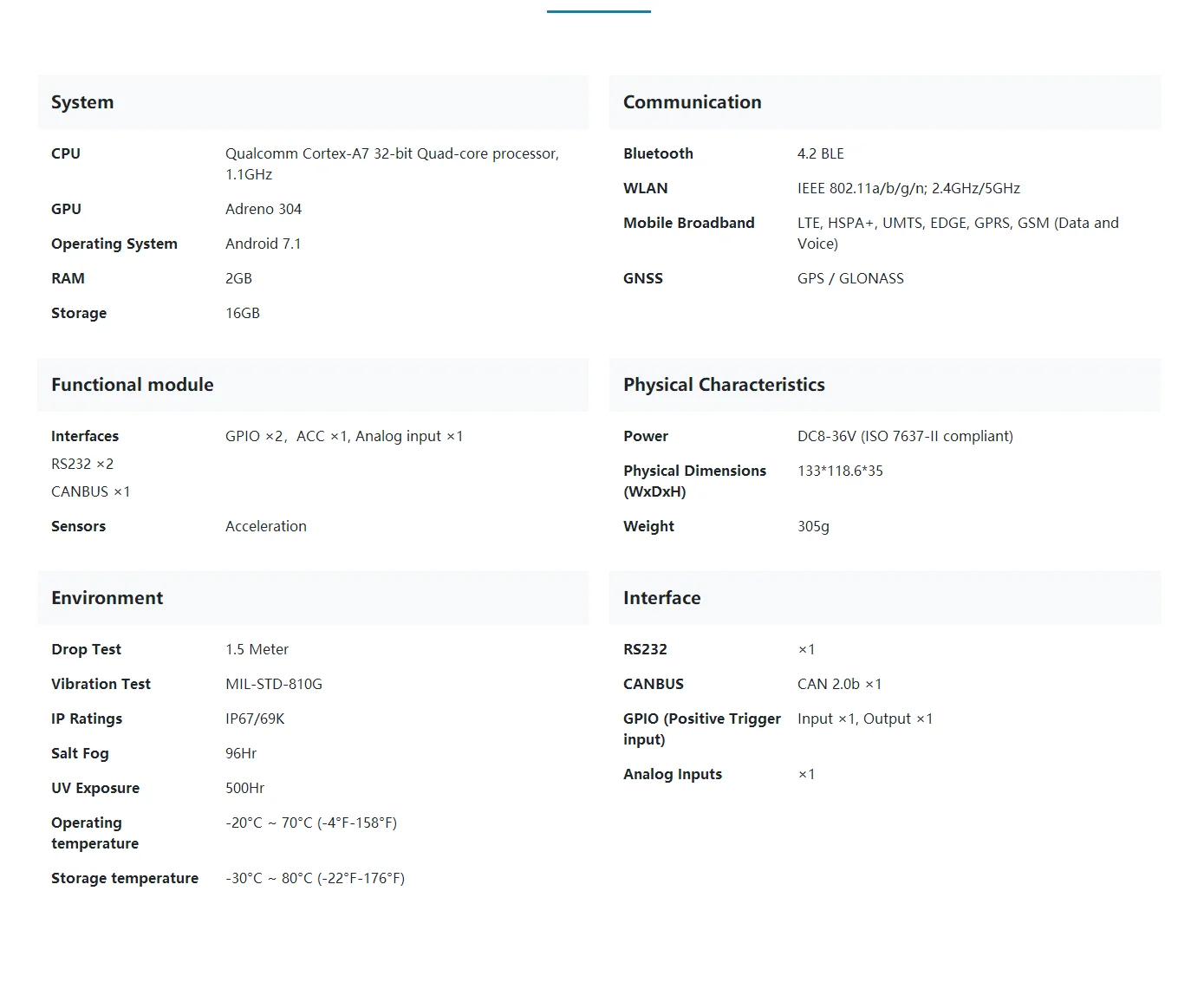This screenshot has height=995, width=1204.
Task: Select the 'UV Exposure' label
Action: coord(95,788)
